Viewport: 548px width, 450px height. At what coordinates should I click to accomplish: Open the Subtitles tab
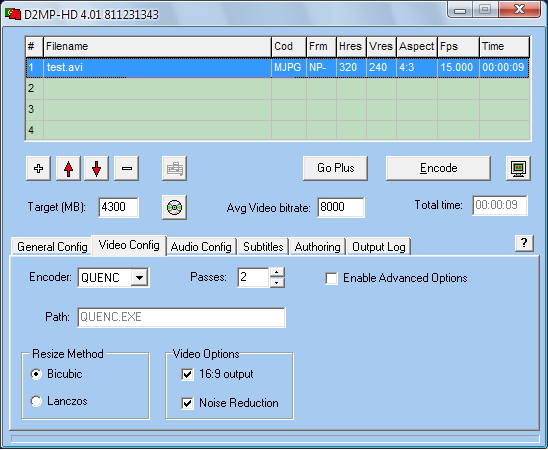click(263, 247)
